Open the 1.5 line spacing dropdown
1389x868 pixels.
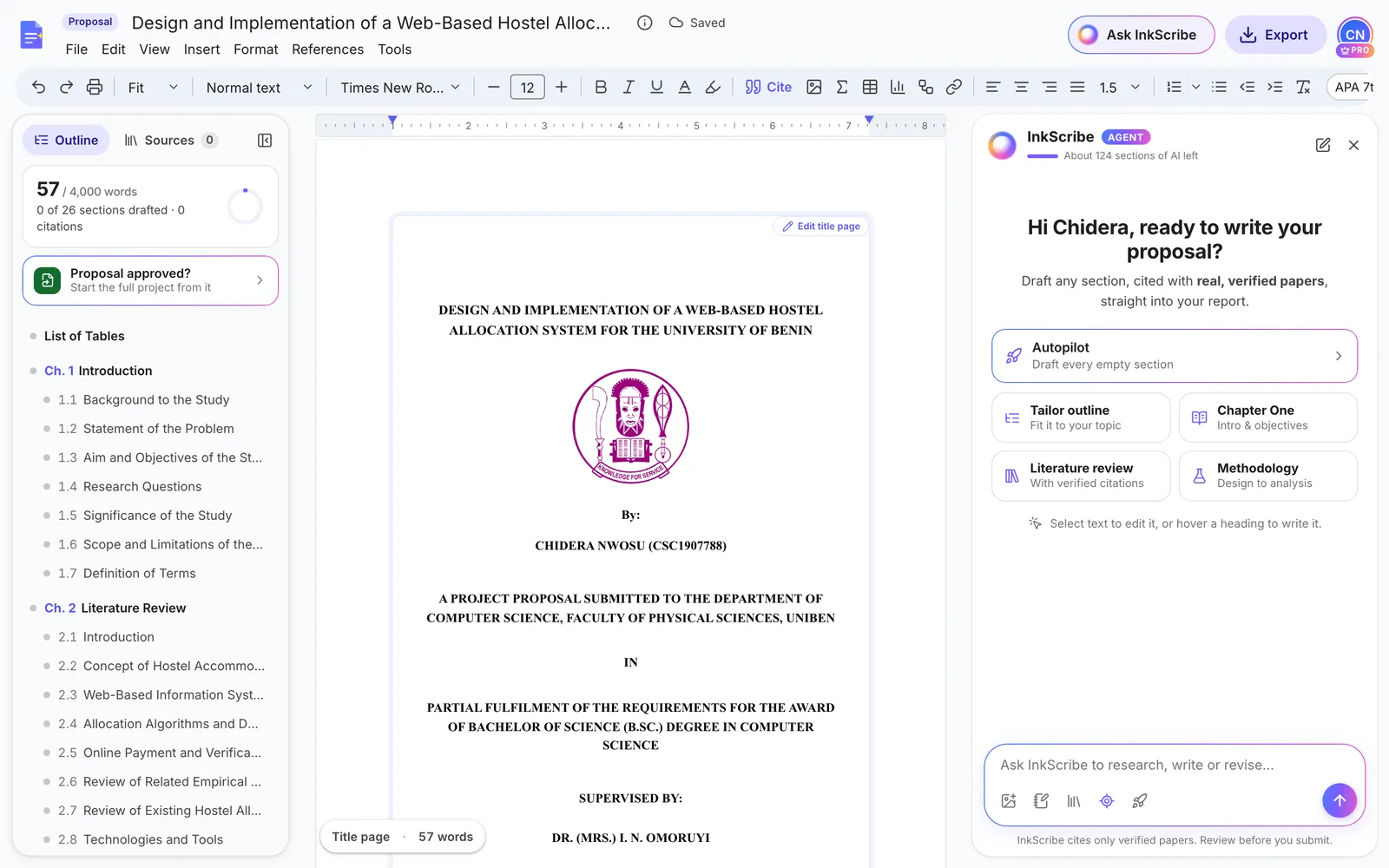coord(1119,87)
